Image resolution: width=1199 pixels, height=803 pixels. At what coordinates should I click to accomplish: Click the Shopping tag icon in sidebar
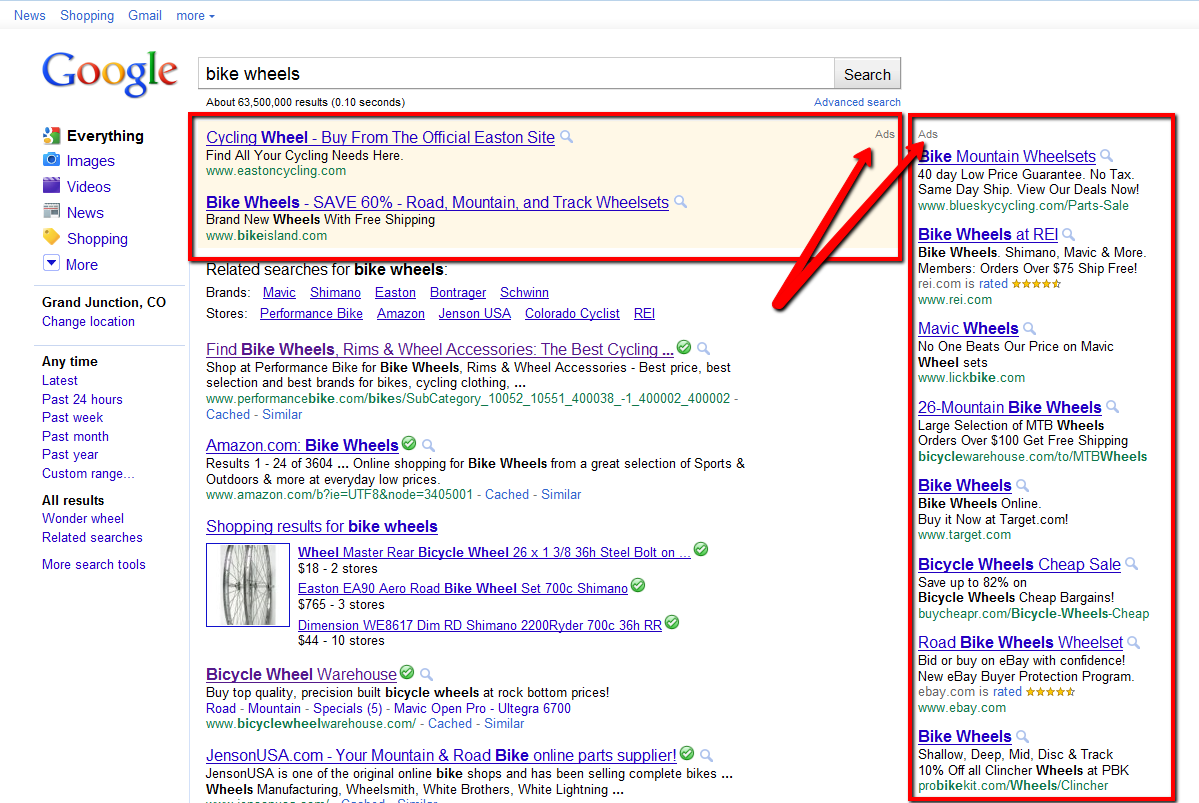[x=51, y=237]
